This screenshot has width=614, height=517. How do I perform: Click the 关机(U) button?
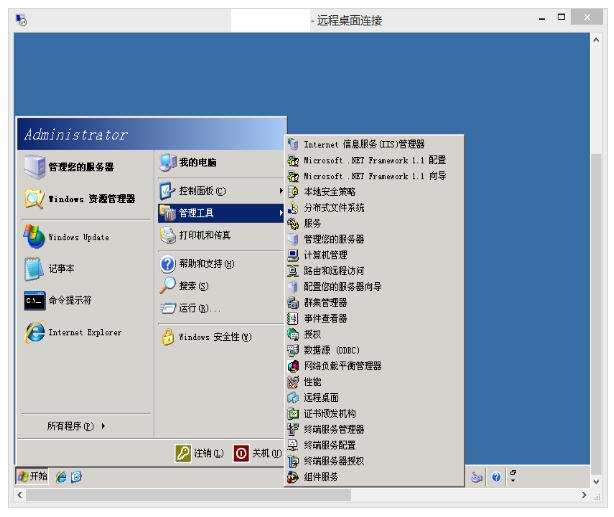click(x=258, y=453)
